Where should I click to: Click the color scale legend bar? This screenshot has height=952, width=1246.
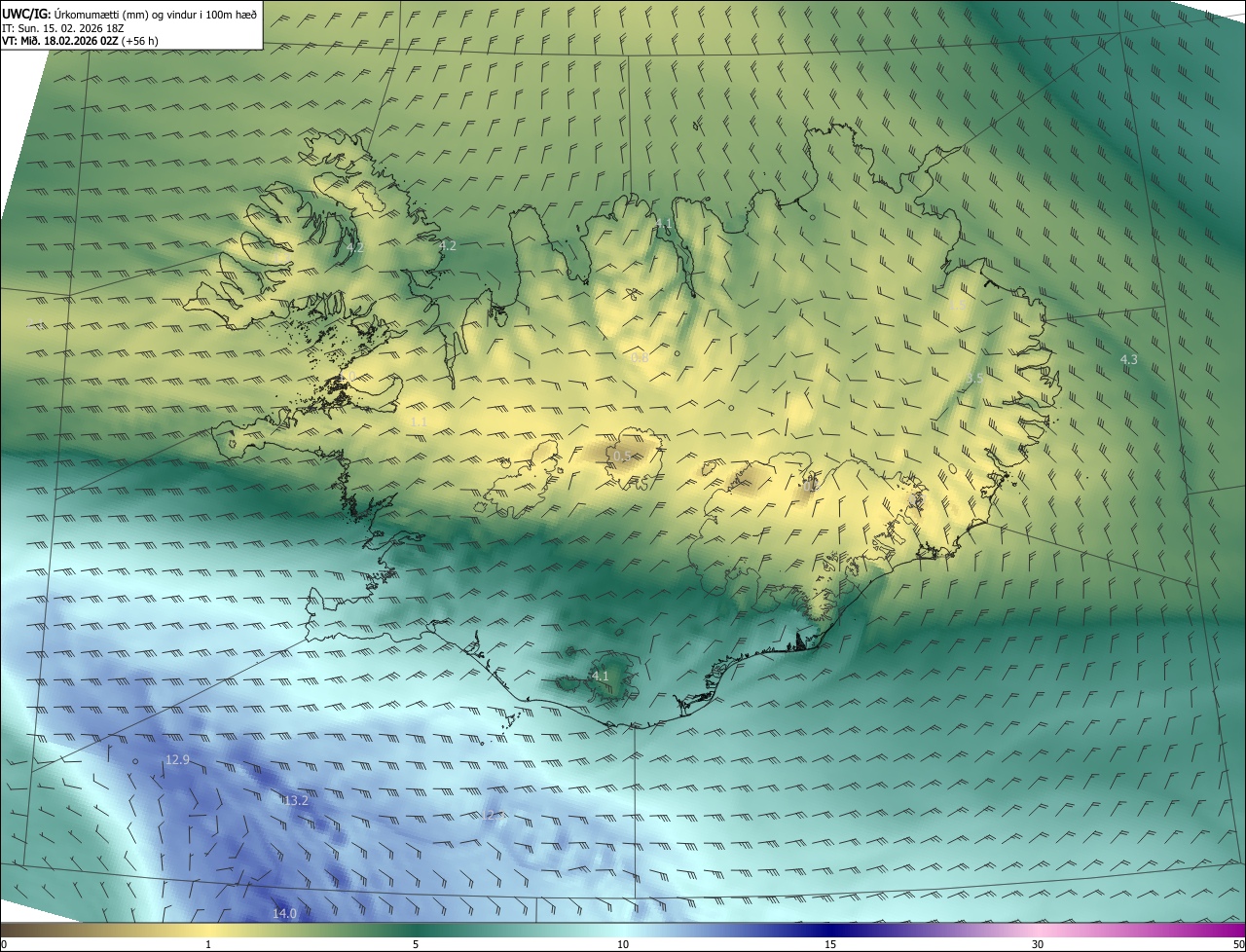coord(623,931)
